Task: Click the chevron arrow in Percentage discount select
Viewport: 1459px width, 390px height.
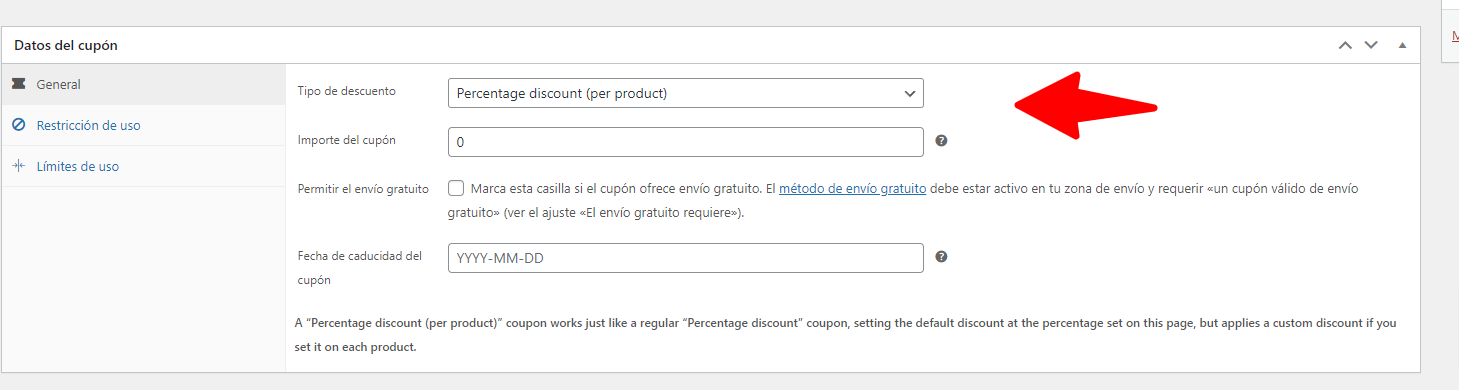Action: point(909,93)
